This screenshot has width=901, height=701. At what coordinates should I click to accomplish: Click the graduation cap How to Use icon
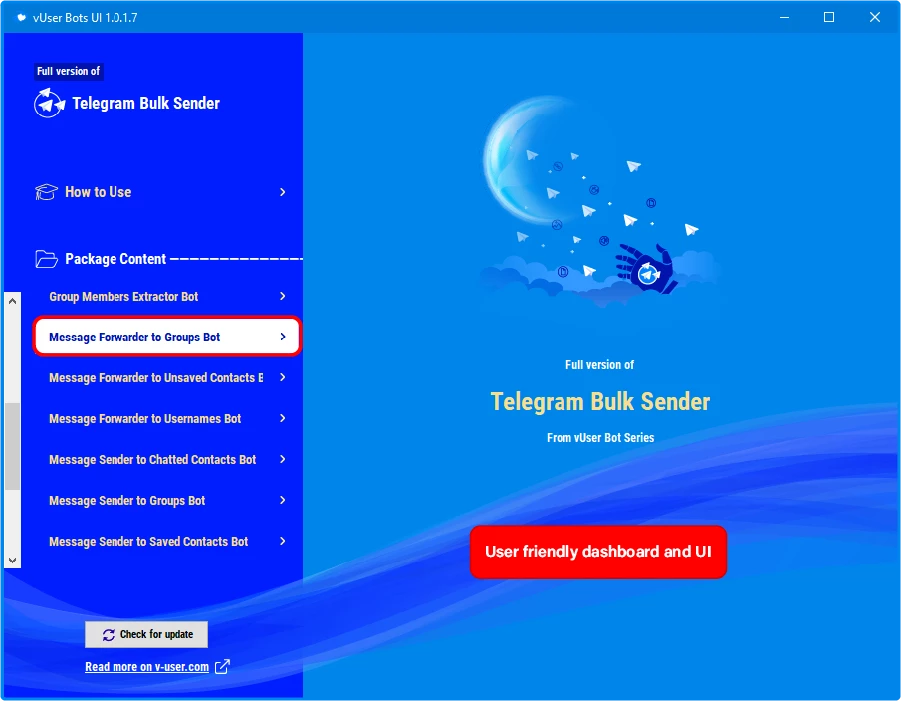[x=46, y=192]
